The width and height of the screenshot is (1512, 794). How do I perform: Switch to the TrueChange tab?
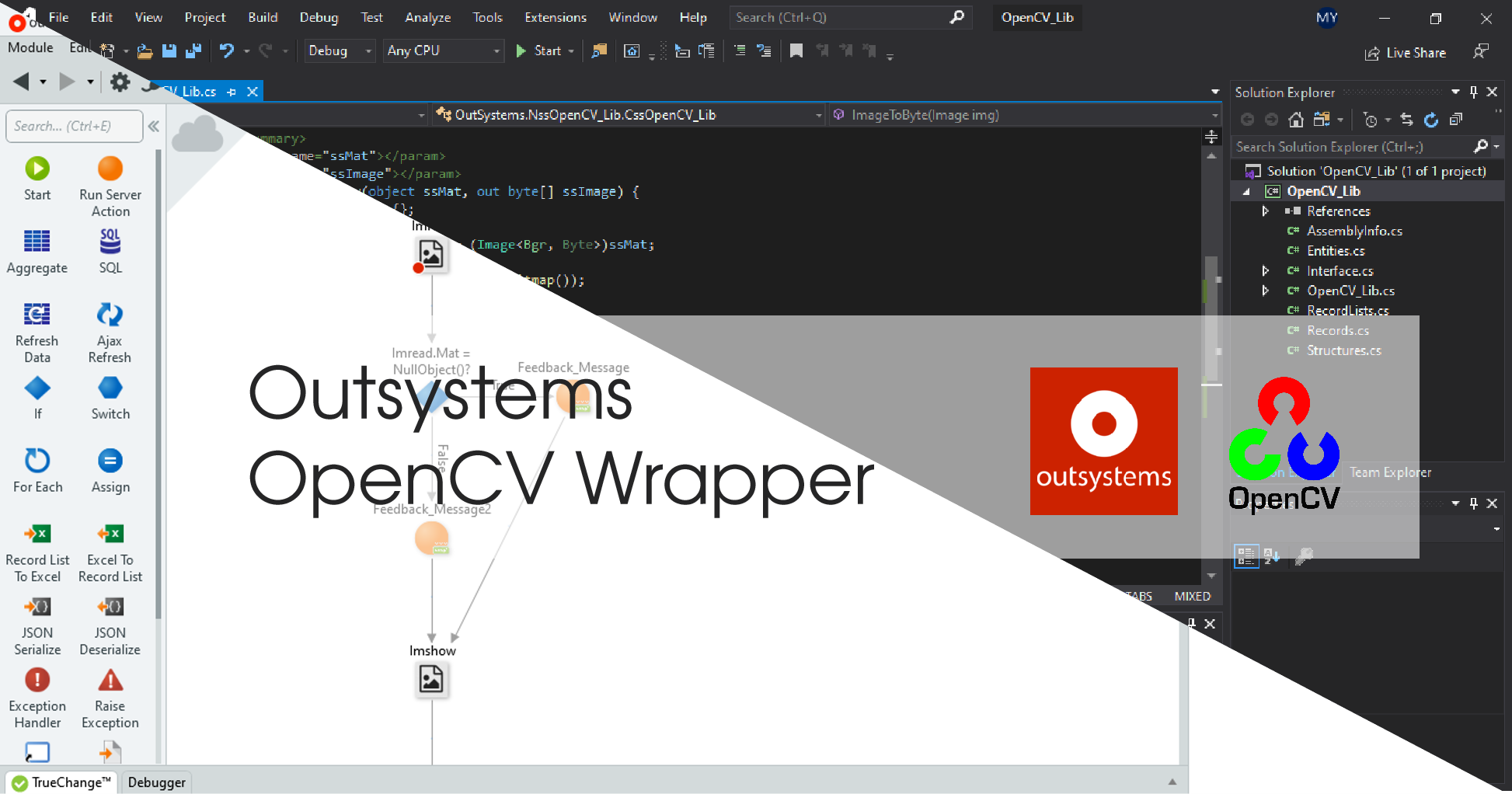[62, 782]
